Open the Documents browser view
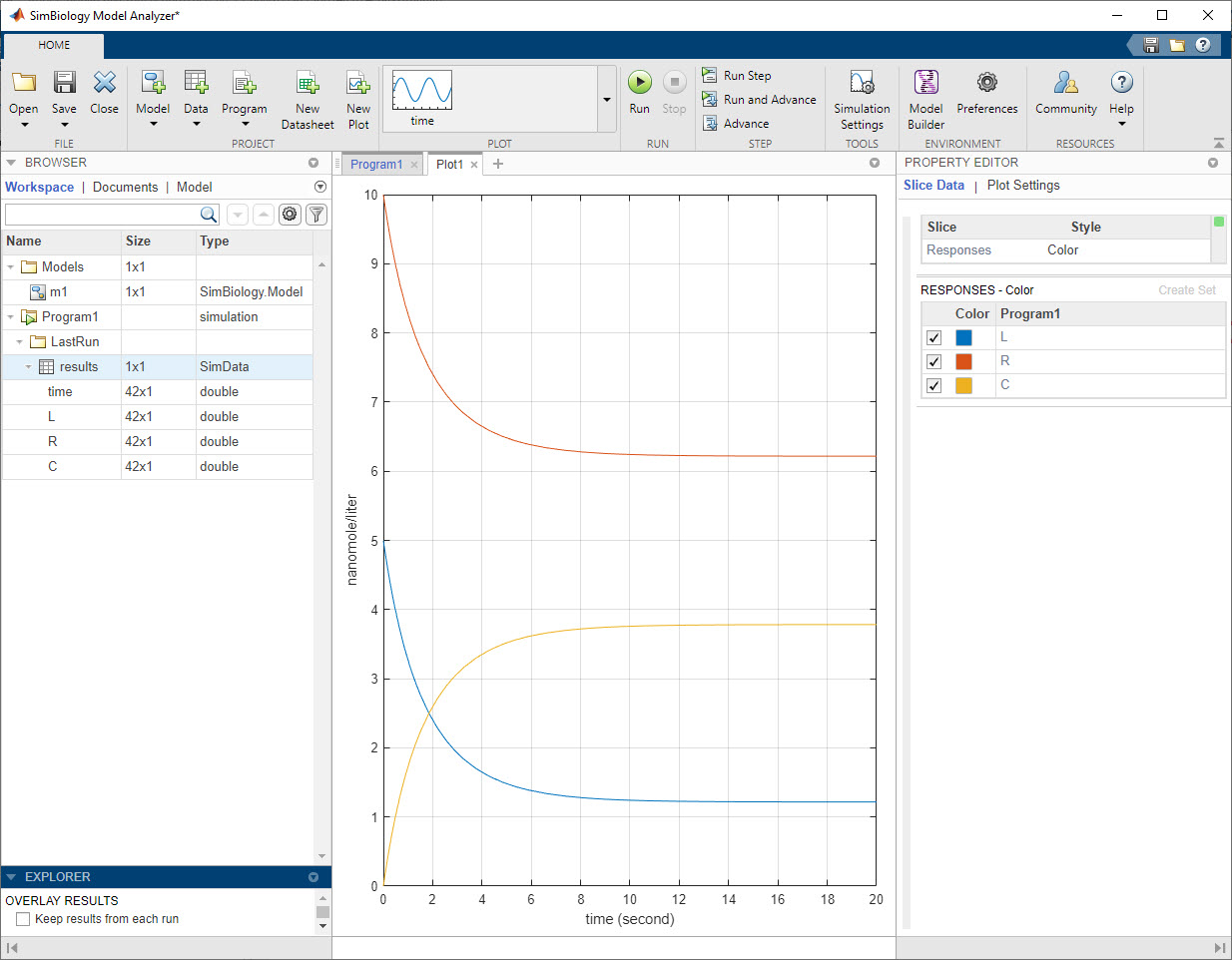 click(x=125, y=188)
